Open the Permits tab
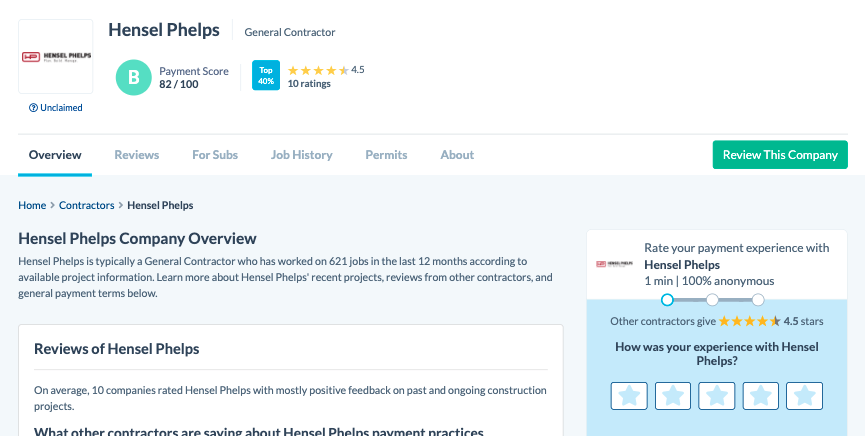865x436 pixels. click(386, 155)
